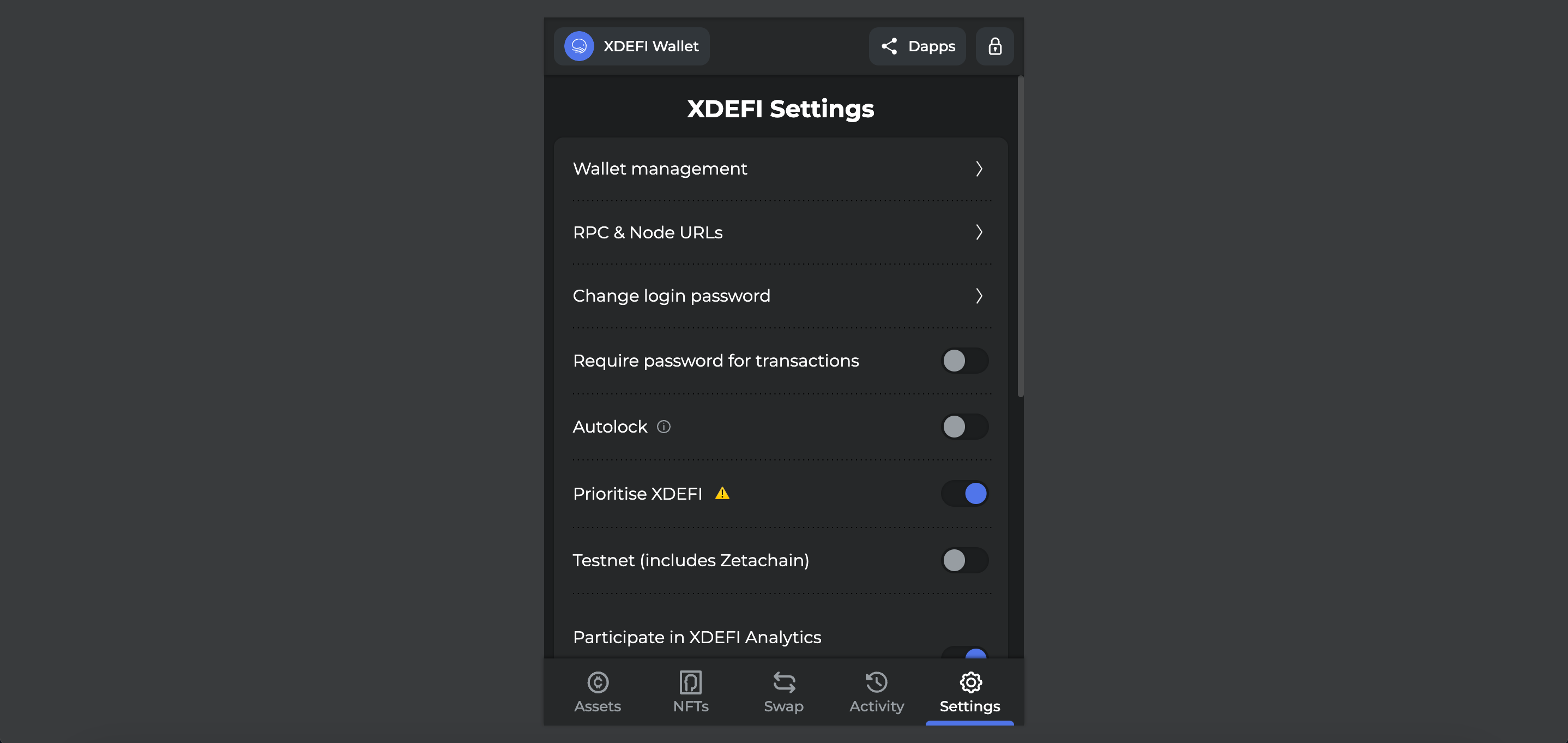
Task: Click the Dapps button label
Action: click(931, 46)
